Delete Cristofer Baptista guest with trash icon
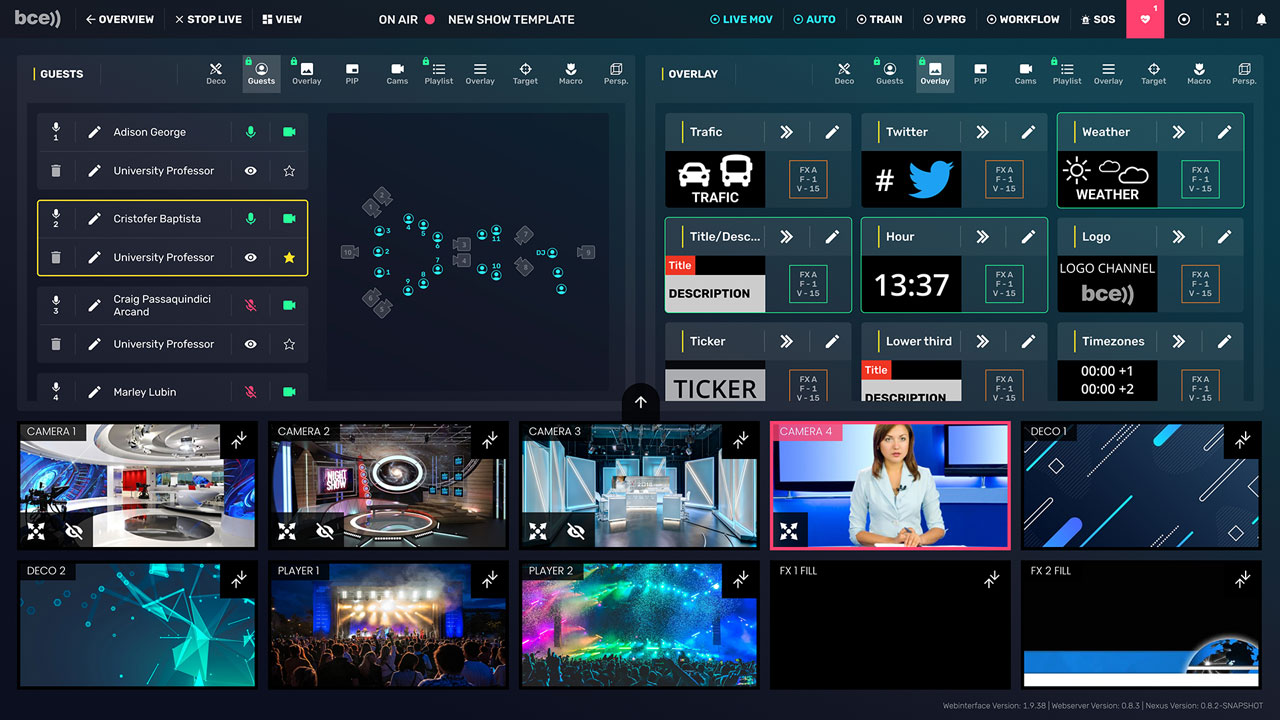Viewport: 1280px width, 720px height. (x=56, y=257)
